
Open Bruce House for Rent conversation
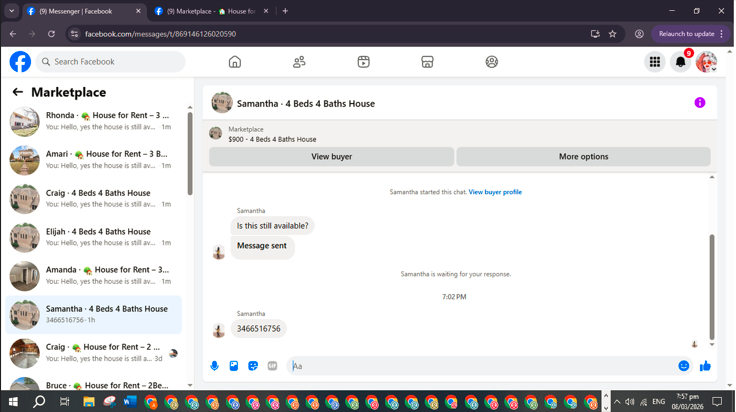93,385
